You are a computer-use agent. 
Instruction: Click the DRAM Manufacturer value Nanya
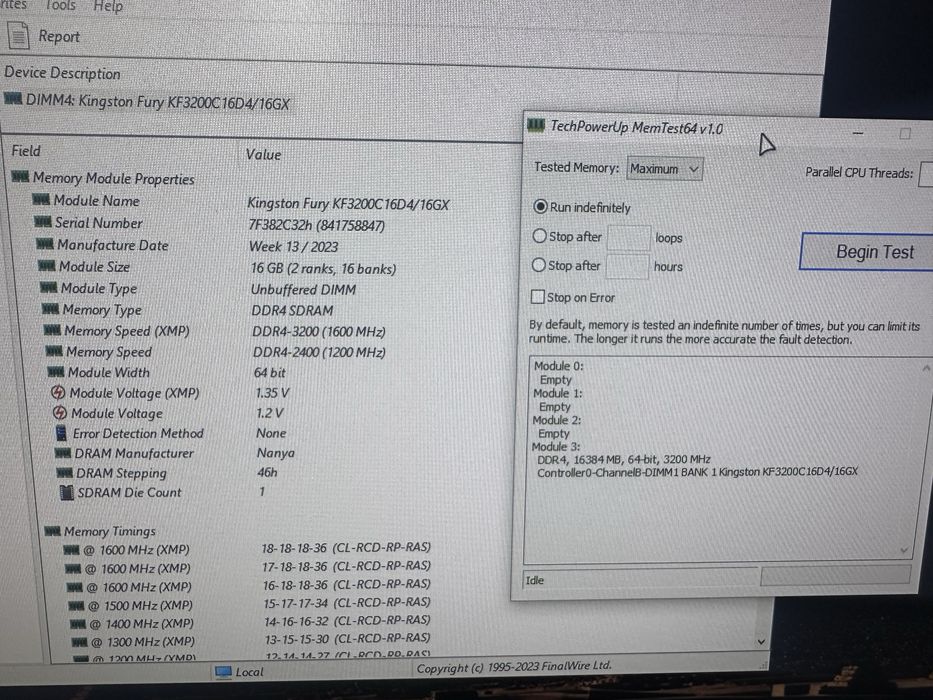point(275,453)
